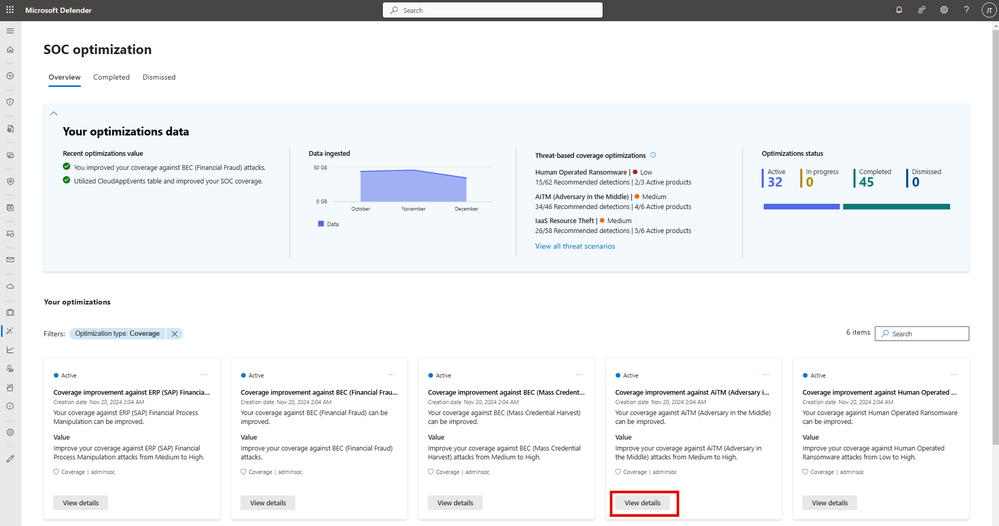Image resolution: width=999 pixels, height=526 pixels.
Task: Click the info circle icon in the sidebar
Action: (x=10, y=406)
